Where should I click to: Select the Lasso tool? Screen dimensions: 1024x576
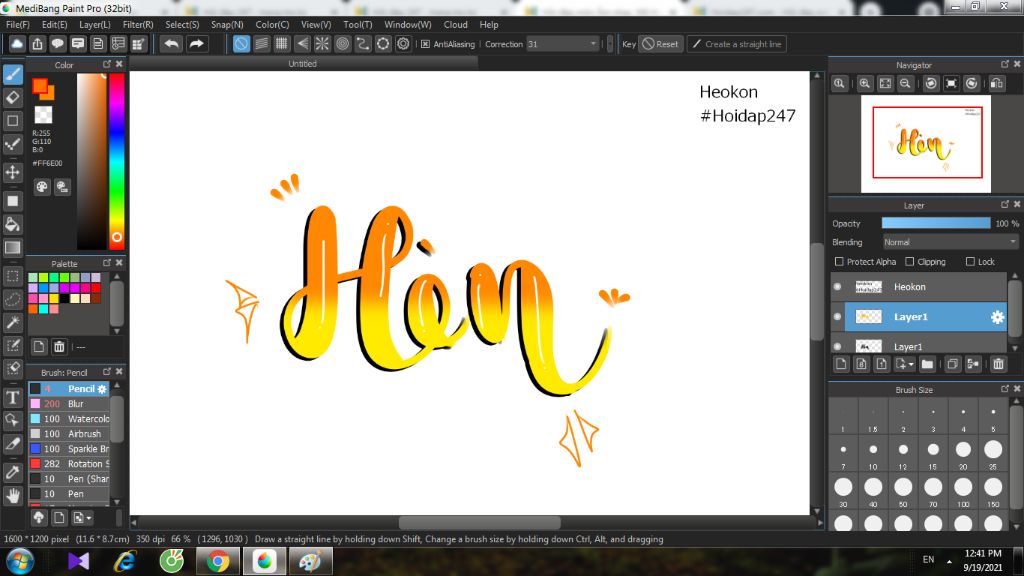pyautogui.click(x=12, y=300)
